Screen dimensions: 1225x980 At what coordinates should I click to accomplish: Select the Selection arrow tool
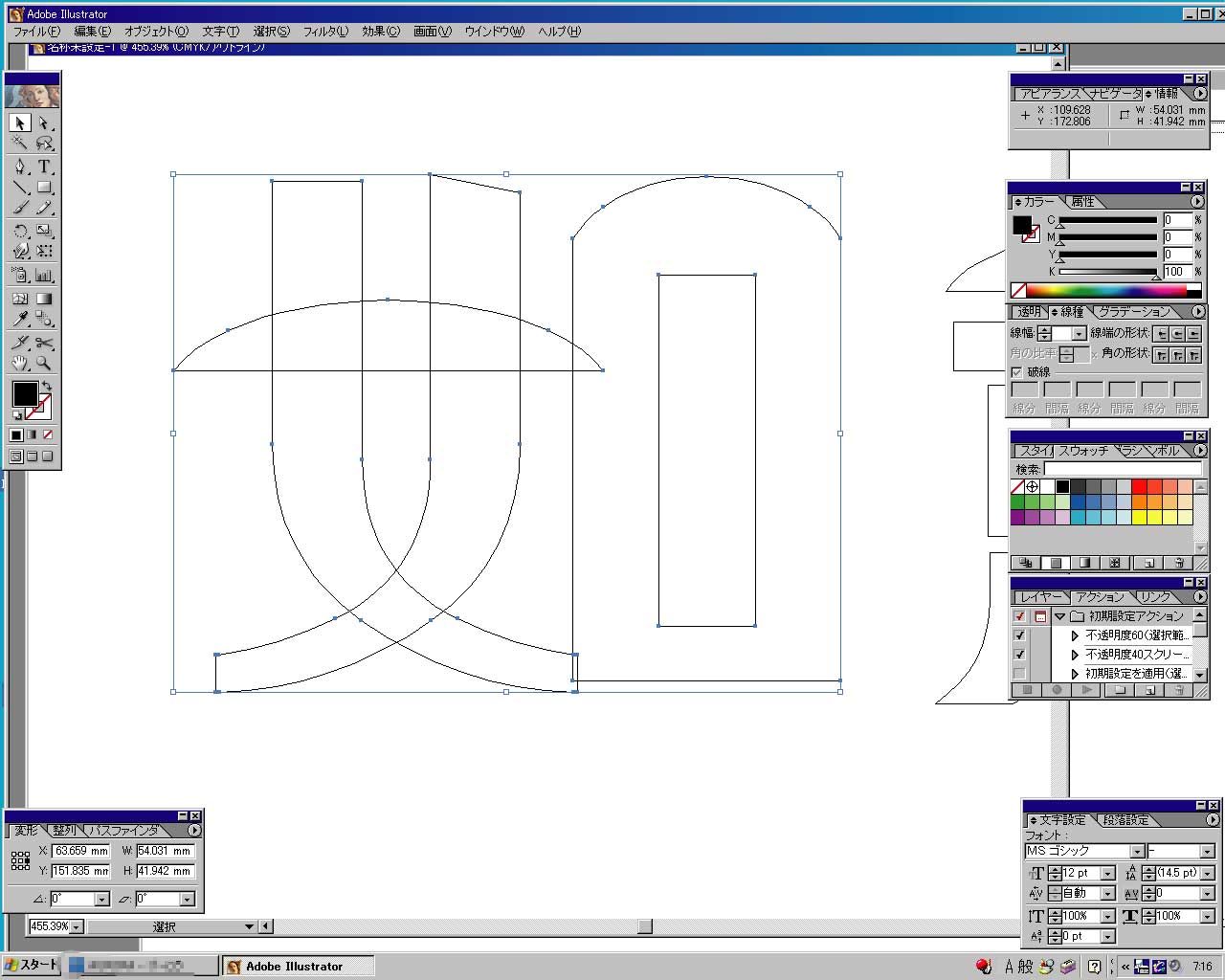pos(20,122)
